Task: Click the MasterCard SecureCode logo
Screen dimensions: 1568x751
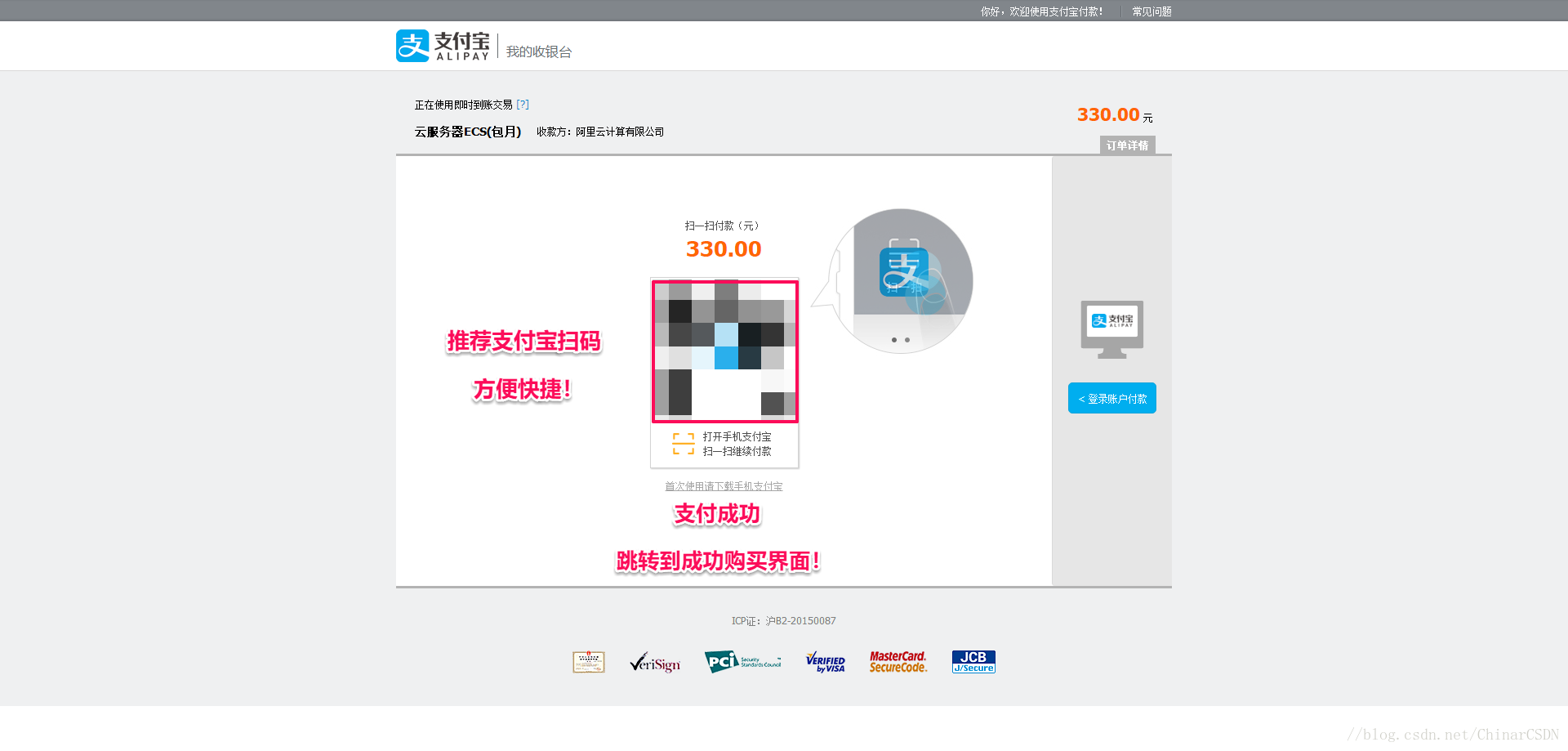Action: tap(898, 662)
